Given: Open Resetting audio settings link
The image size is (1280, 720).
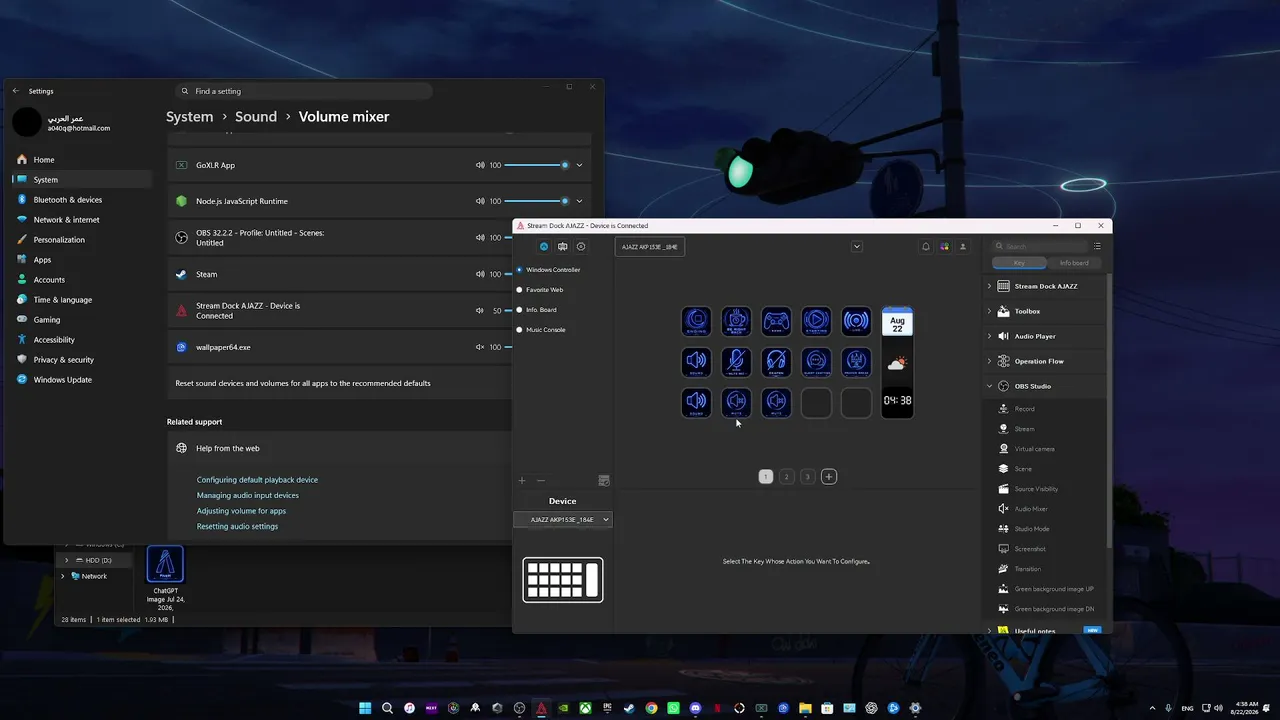Looking at the screenshot, I should (x=237, y=527).
